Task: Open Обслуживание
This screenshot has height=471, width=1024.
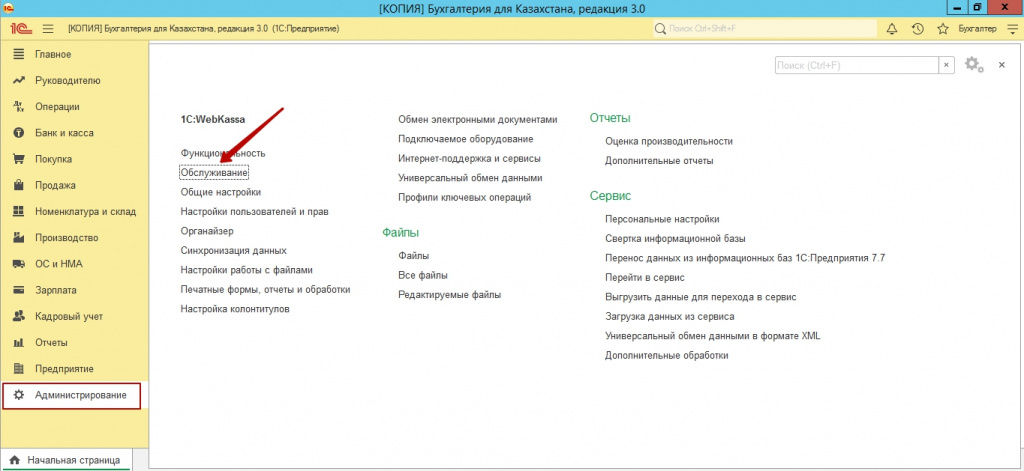Action: (214, 172)
